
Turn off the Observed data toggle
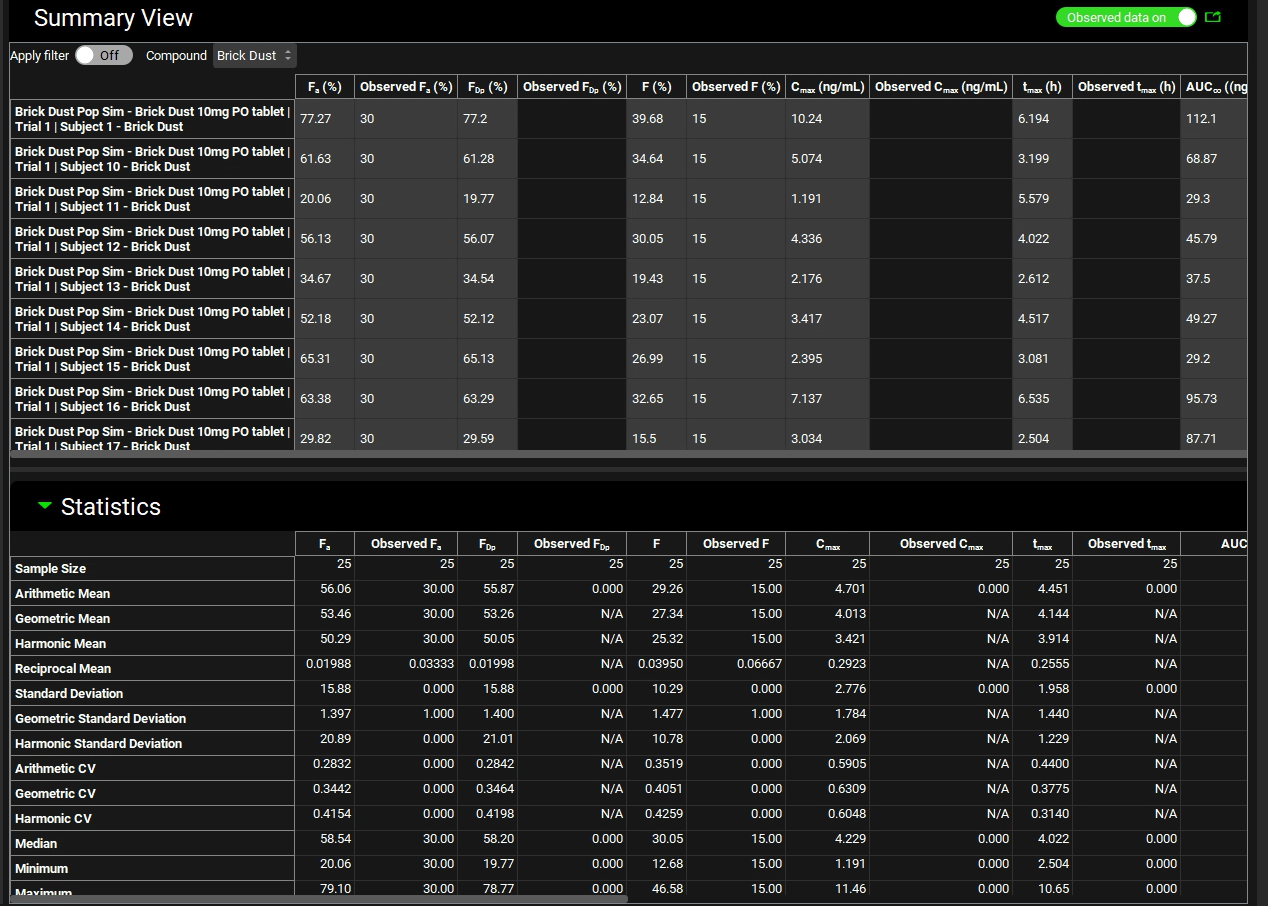(1184, 17)
